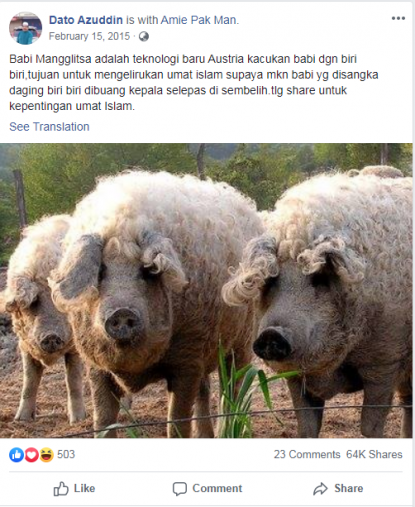The width and height of the screenshot is (415, 507).
Task: Click the public globe privacy icon
Action: point(144,36)
